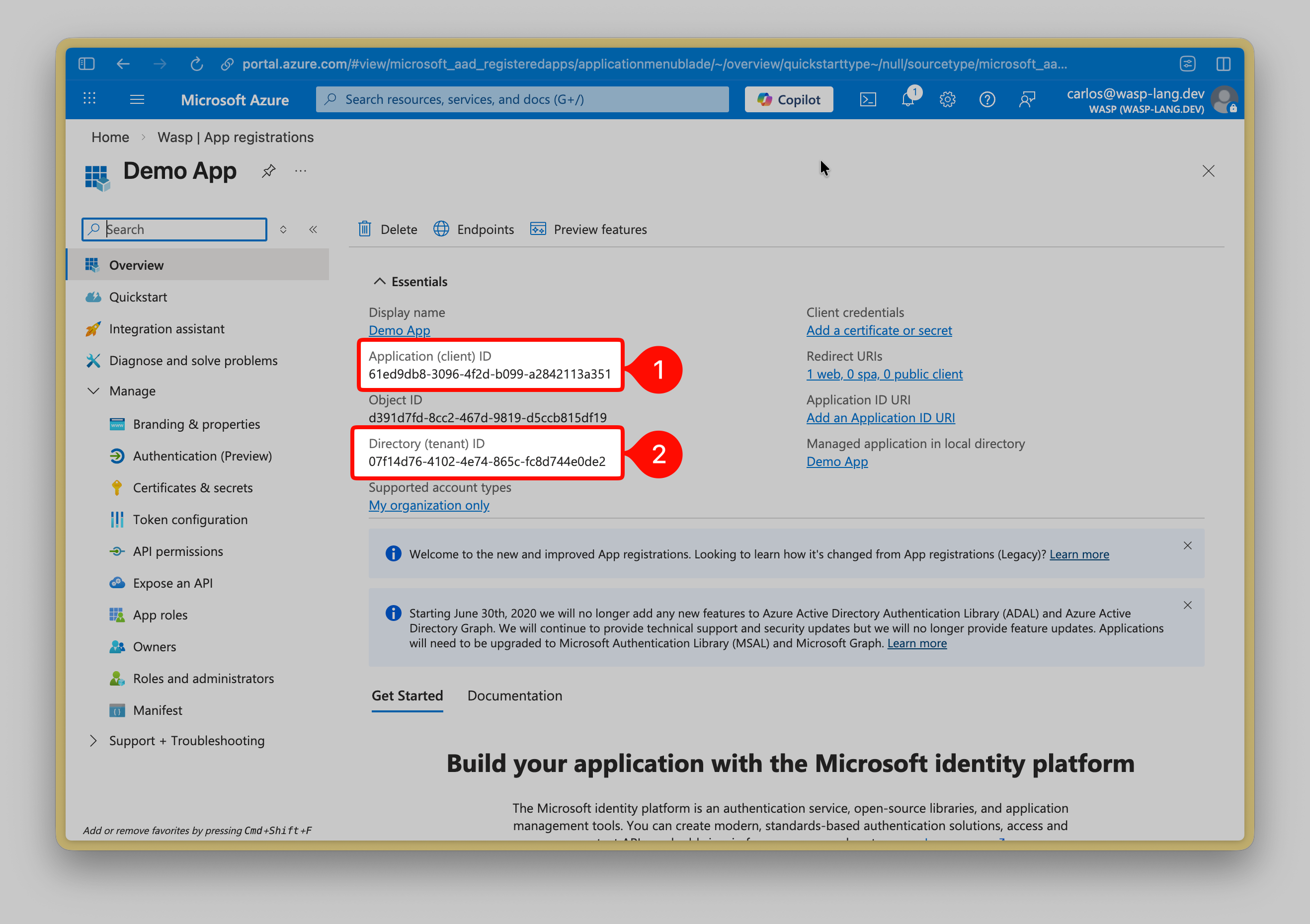Open the Azure app launcher grid
This screenshot has width=1310, height=924.
coord(89,99)
